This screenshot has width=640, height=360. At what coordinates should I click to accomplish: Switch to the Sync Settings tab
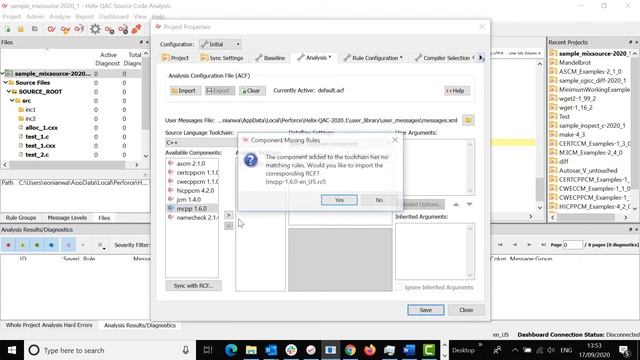[222, 58]
